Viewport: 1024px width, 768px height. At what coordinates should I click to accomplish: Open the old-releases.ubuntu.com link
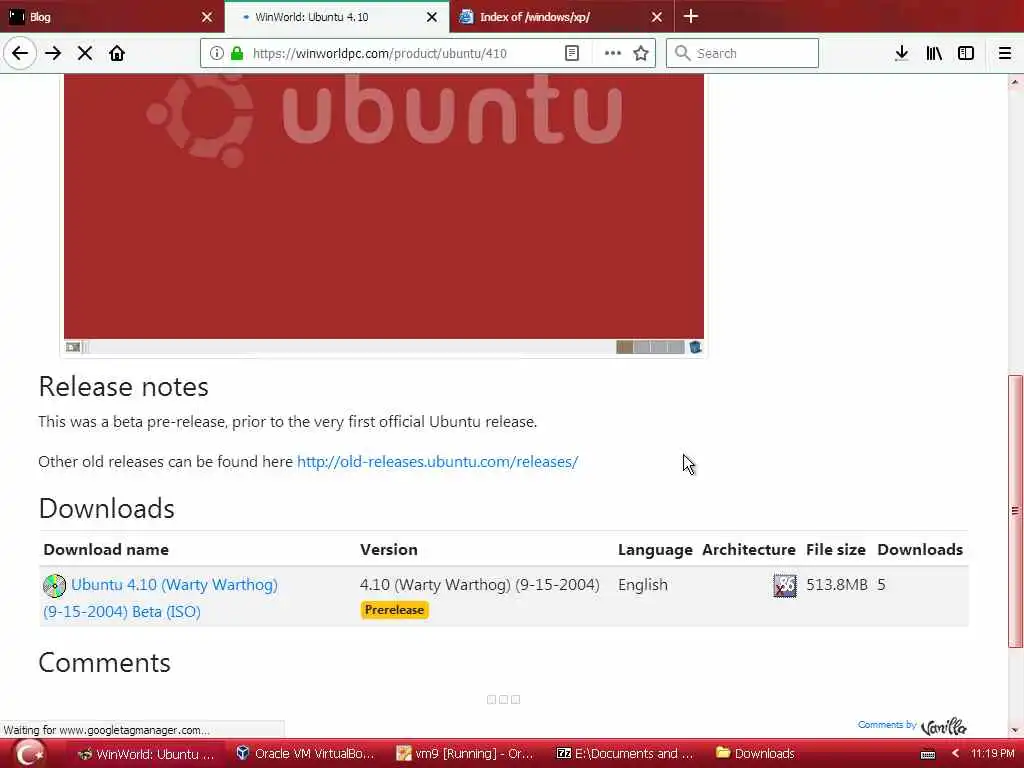[438, 462]
